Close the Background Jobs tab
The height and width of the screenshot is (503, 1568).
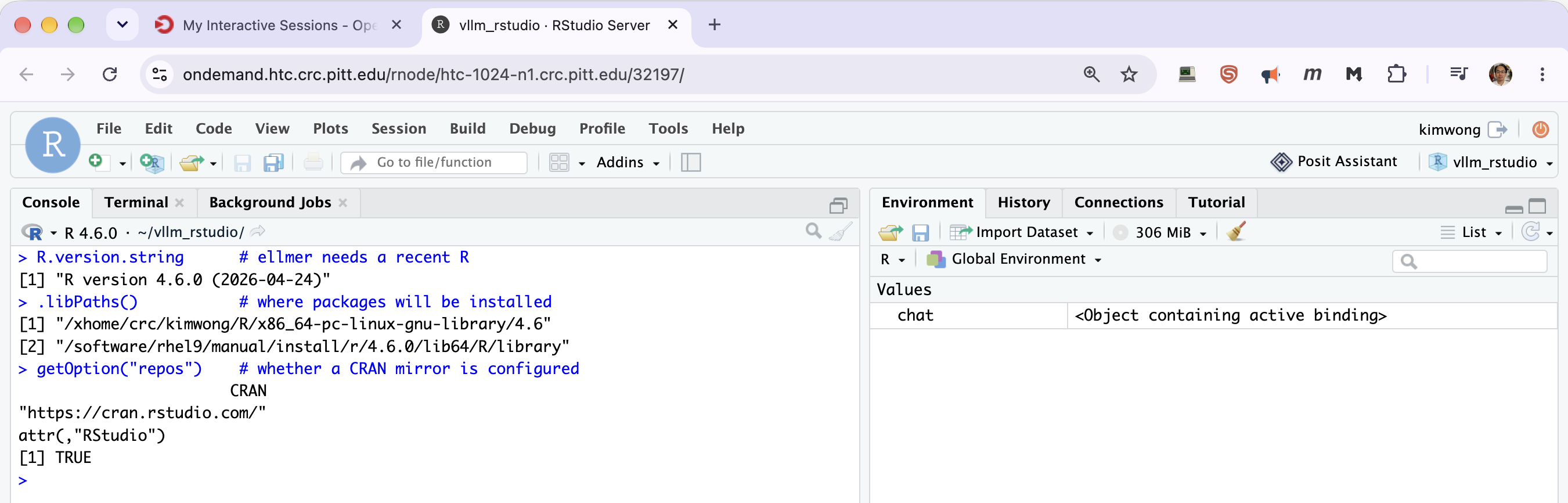pos(343,203)
